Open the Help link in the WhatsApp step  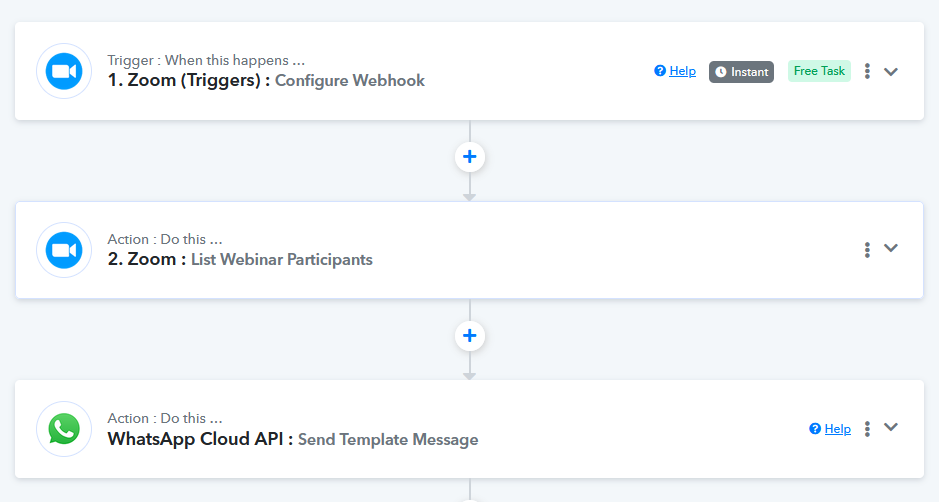[x=837, y=429]
